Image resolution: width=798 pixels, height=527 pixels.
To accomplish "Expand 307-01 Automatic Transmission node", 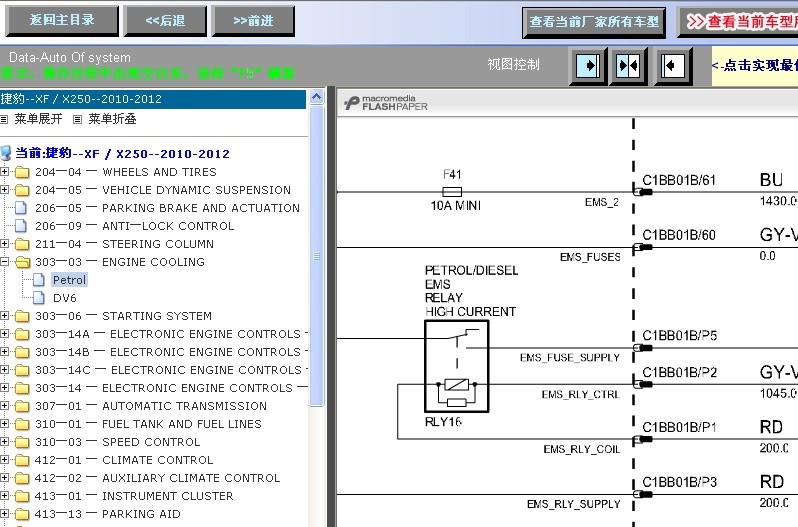I will point(5,406).
